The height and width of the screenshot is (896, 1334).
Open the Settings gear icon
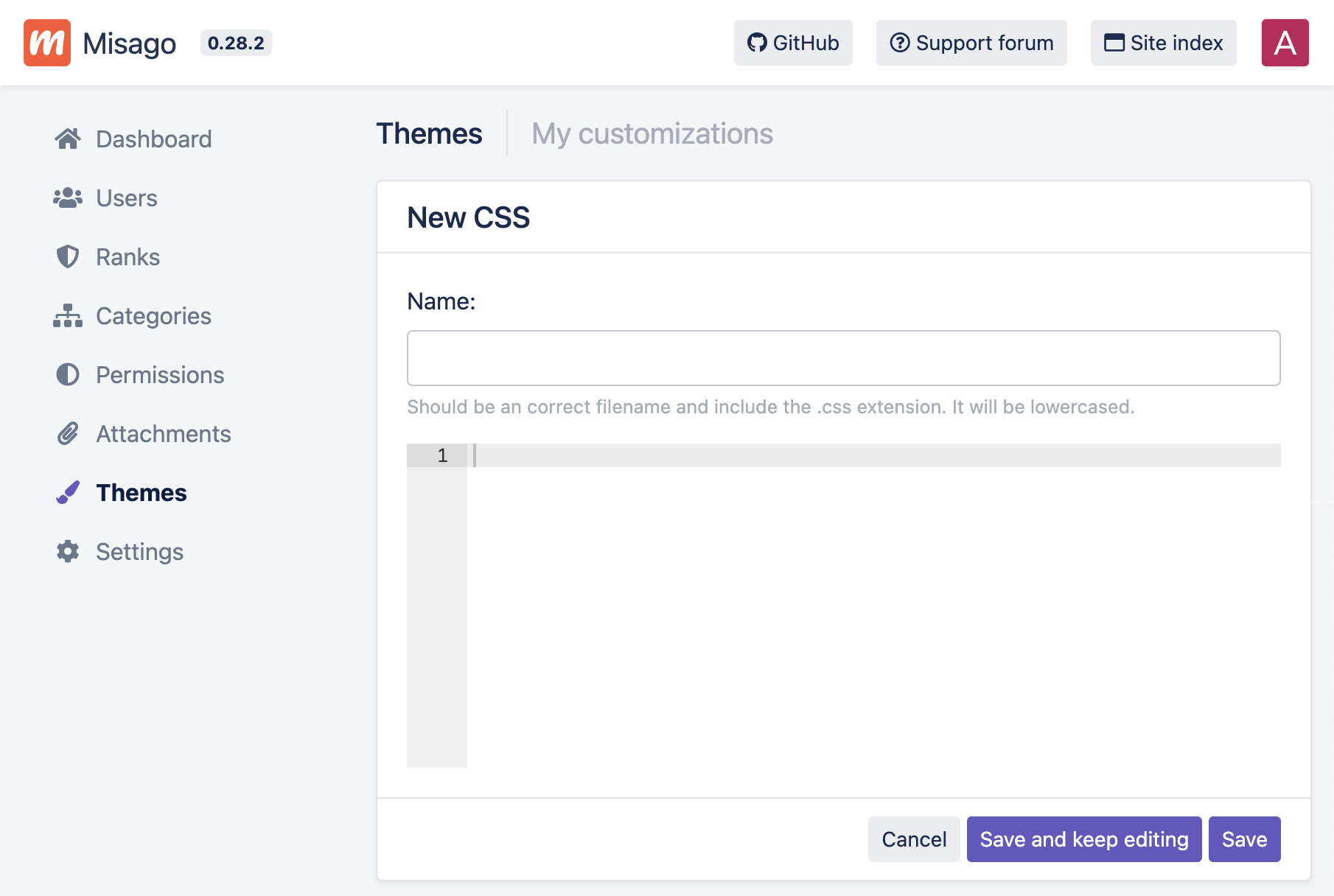(x=68, y=551)
